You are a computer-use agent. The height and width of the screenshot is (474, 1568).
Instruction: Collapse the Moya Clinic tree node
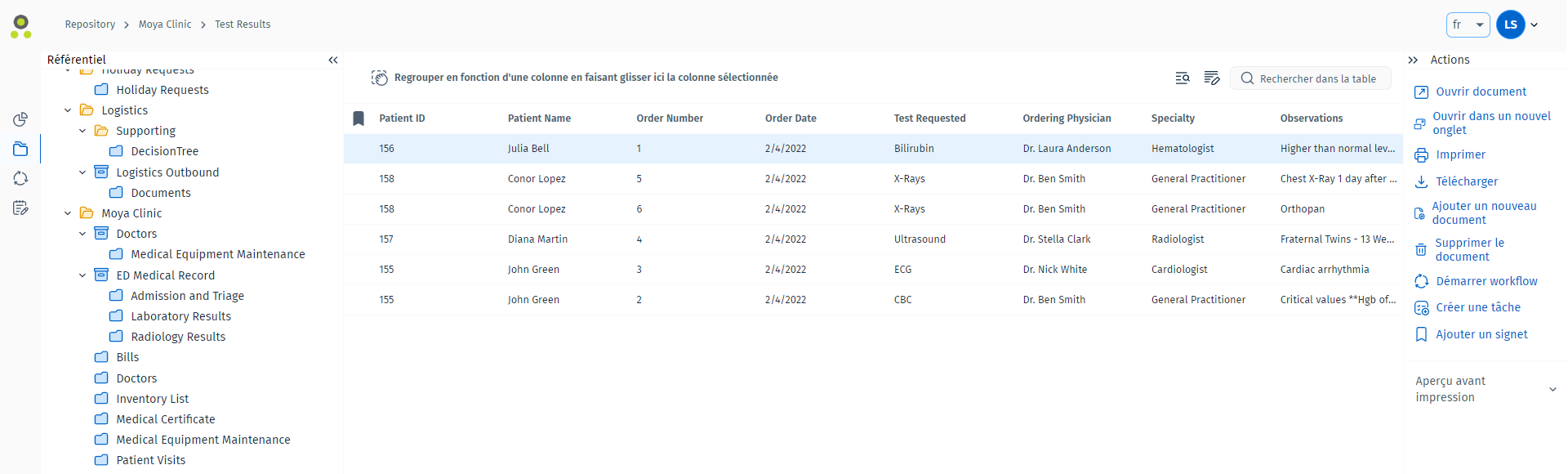click(68, 213)
